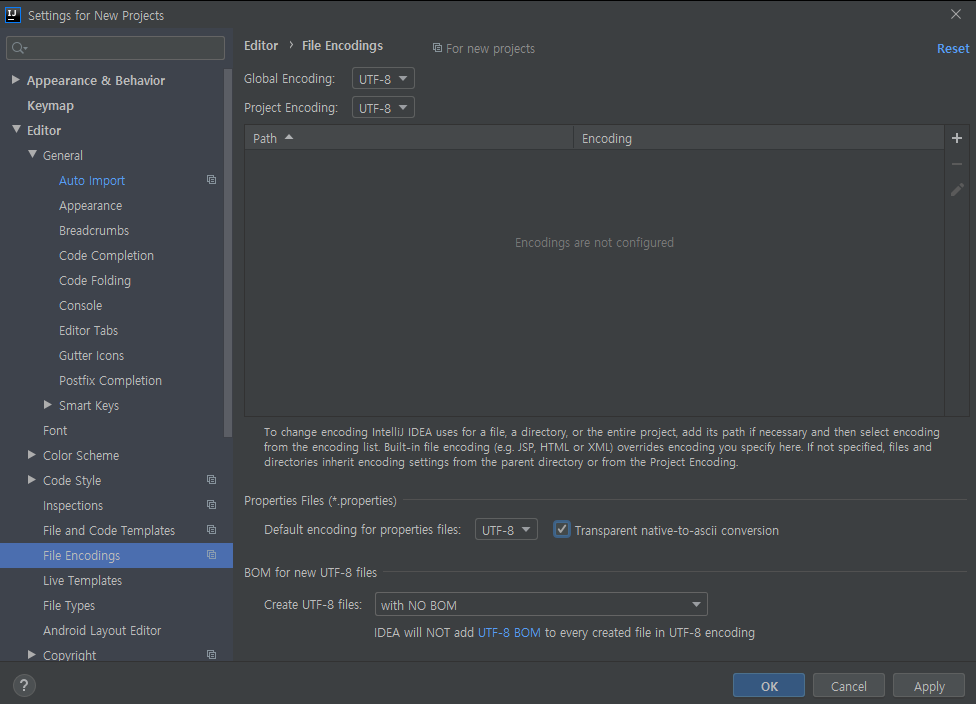Focus the settings search field

(x=115, y=48)
